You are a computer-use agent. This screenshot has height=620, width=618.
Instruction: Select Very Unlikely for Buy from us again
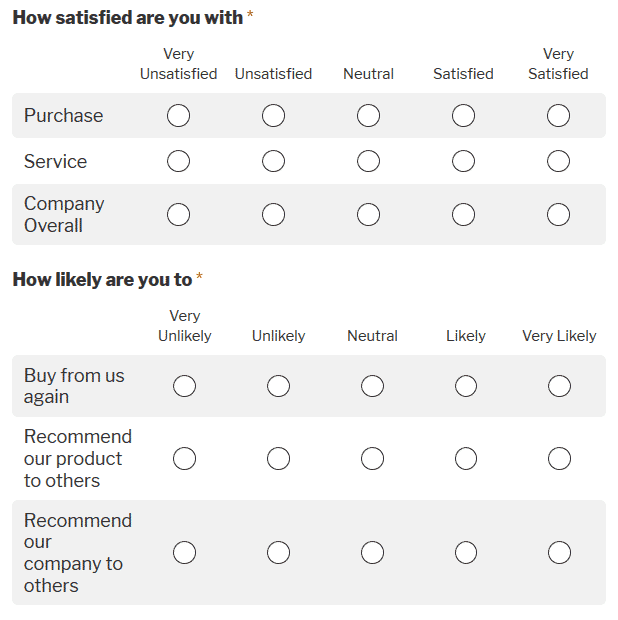[184, 386]
